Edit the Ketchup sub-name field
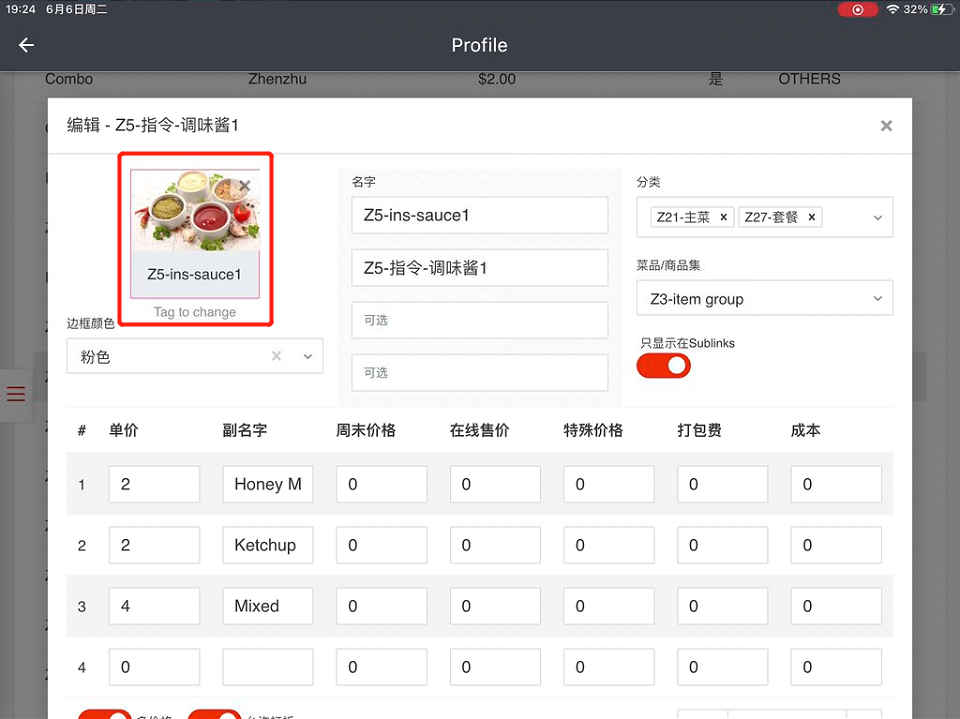This screenshot has height=719, width=960. point(268,545)
